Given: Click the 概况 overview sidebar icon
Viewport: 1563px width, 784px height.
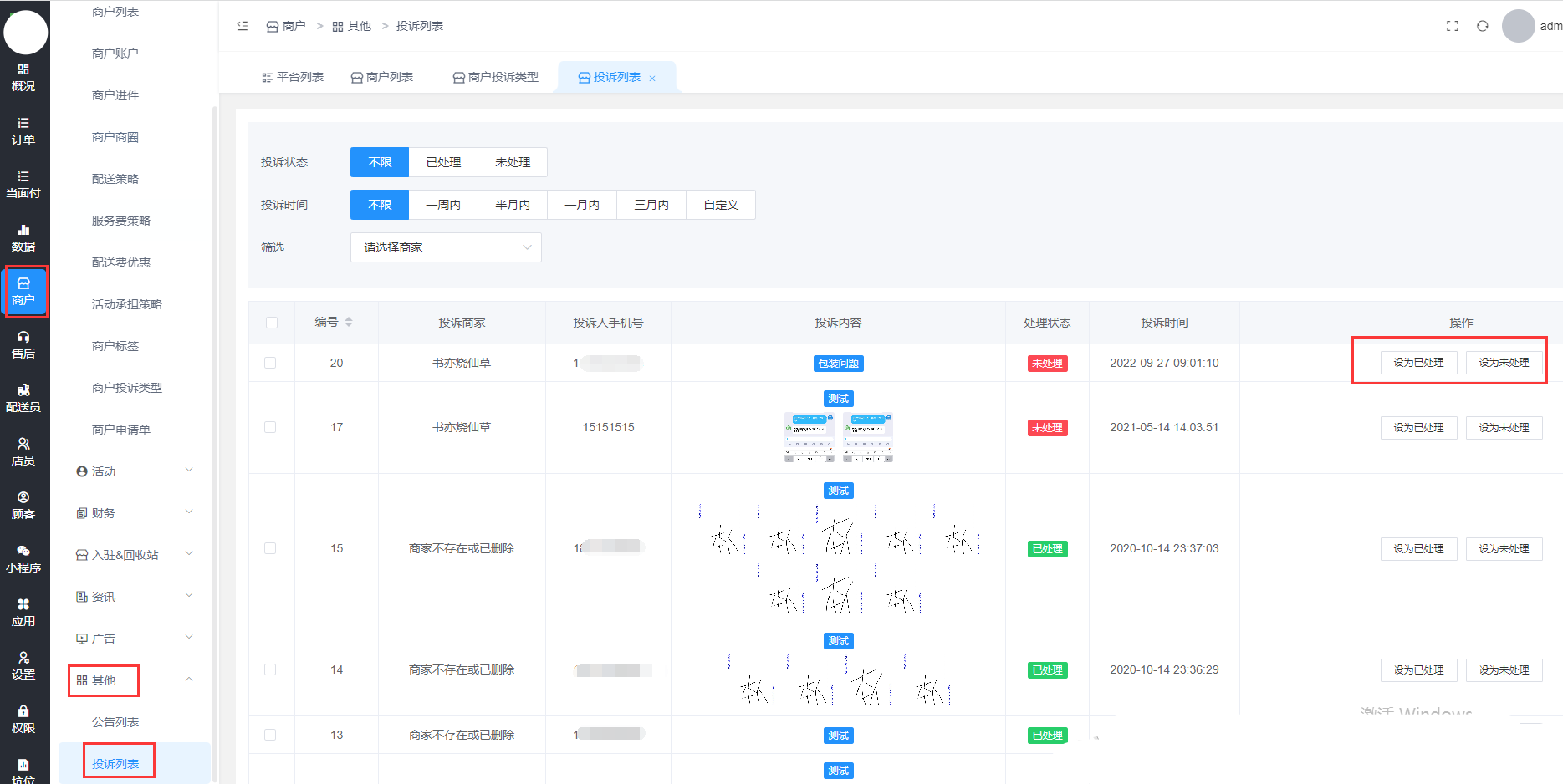Looking at the screenshot, I should [x=23, y=77].
